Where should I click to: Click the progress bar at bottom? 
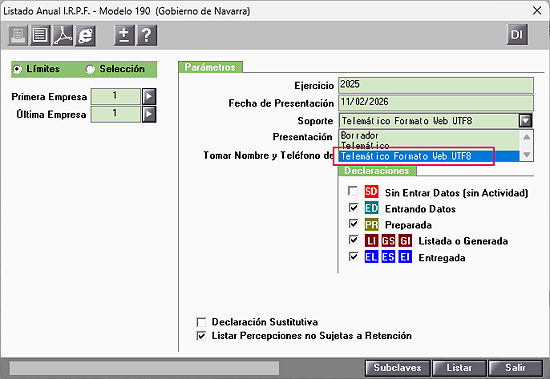(144, 368)
